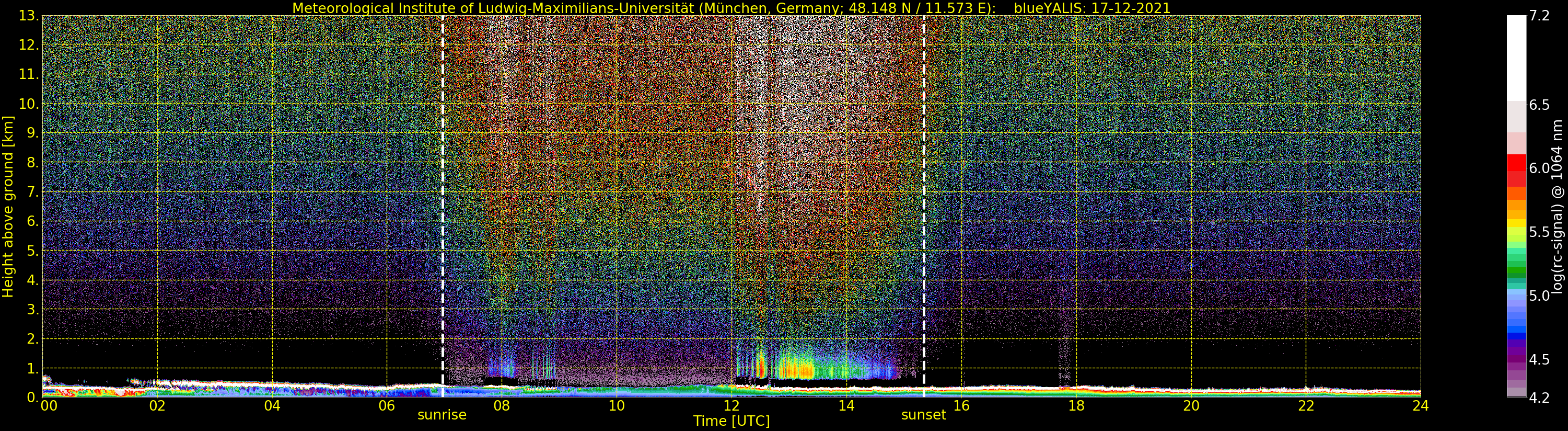
Task: Click the time axis tick label 06
Action: [387, 405]
